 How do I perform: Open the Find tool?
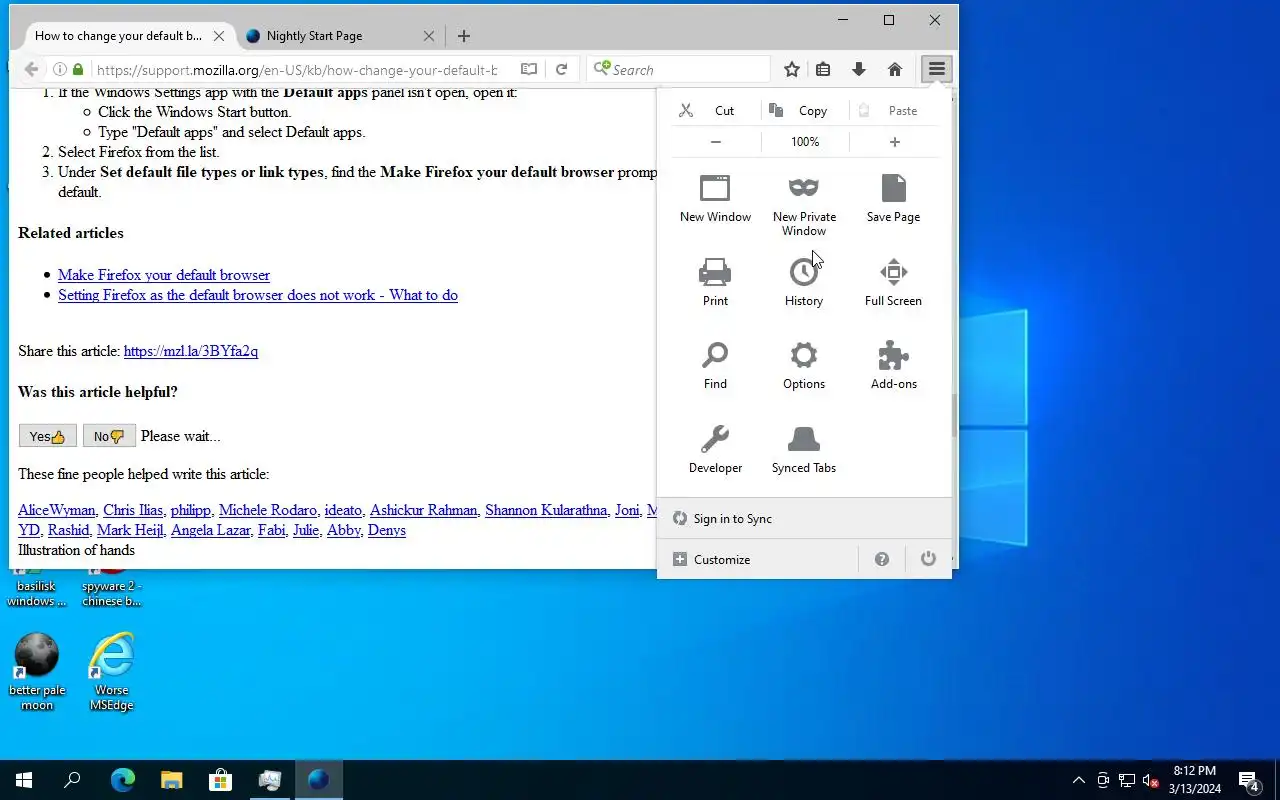coord(715,365)
